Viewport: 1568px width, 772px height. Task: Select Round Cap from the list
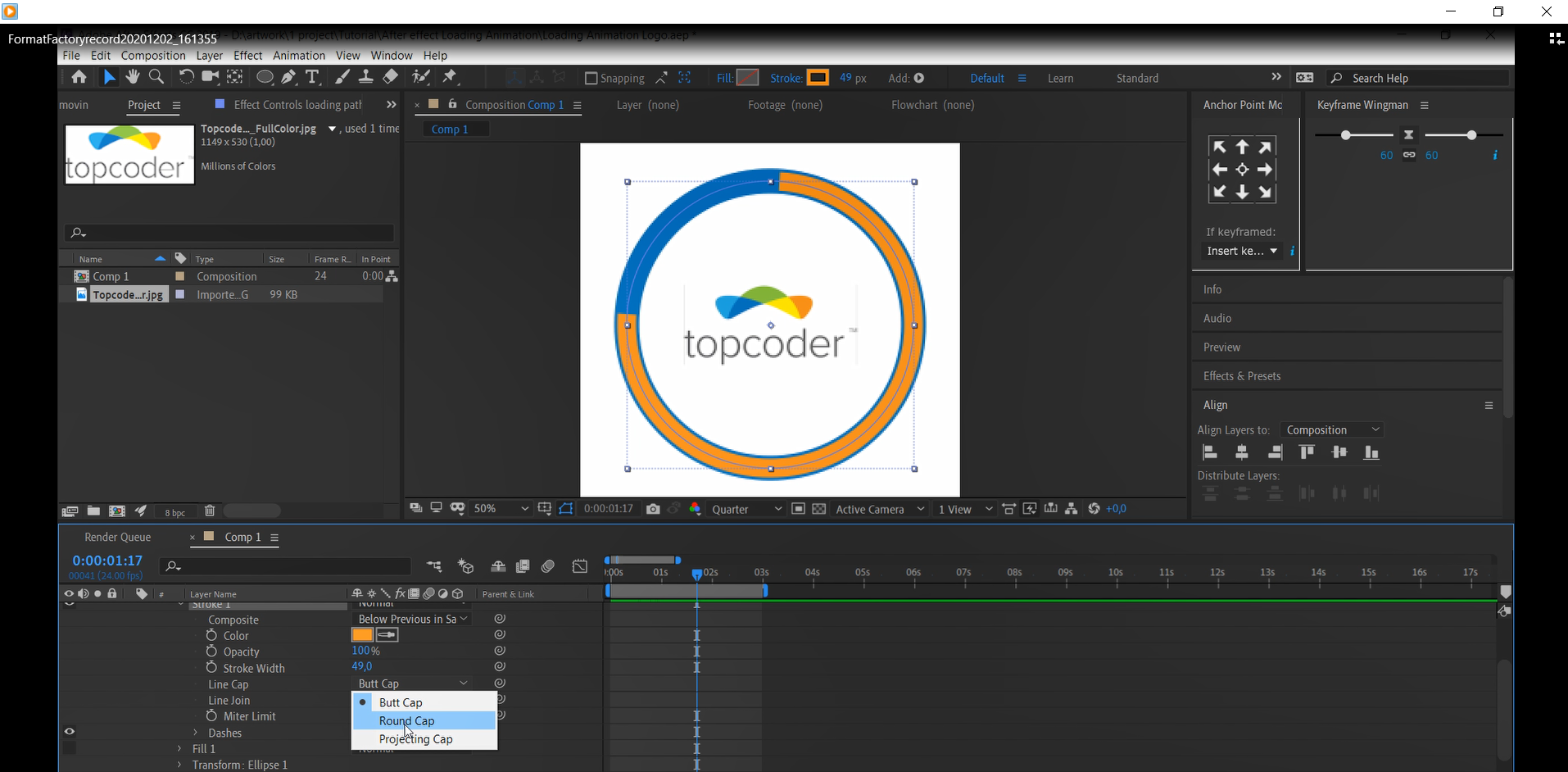[424, 720]
